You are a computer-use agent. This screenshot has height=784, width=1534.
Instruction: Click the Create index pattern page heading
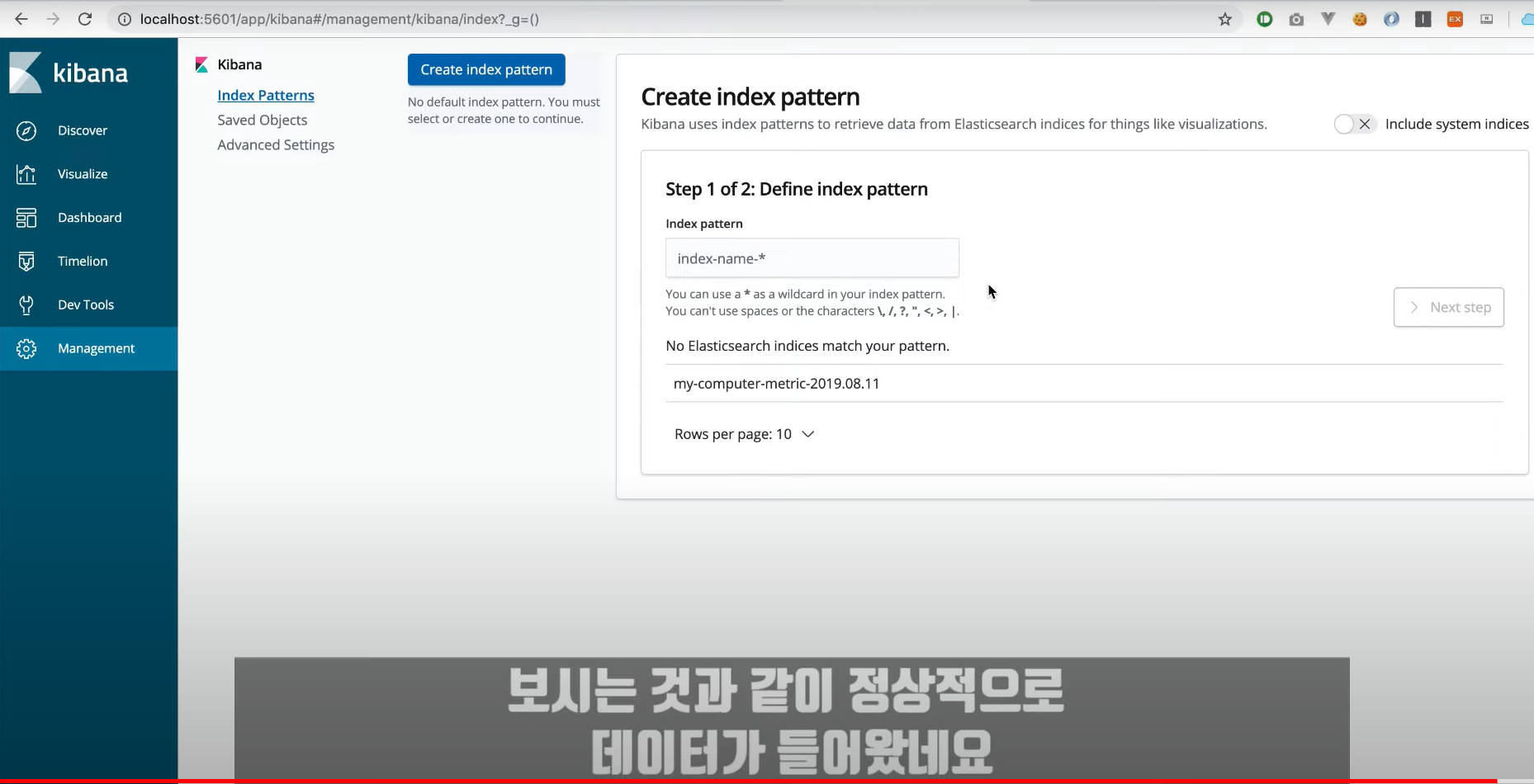pos(750,97)
